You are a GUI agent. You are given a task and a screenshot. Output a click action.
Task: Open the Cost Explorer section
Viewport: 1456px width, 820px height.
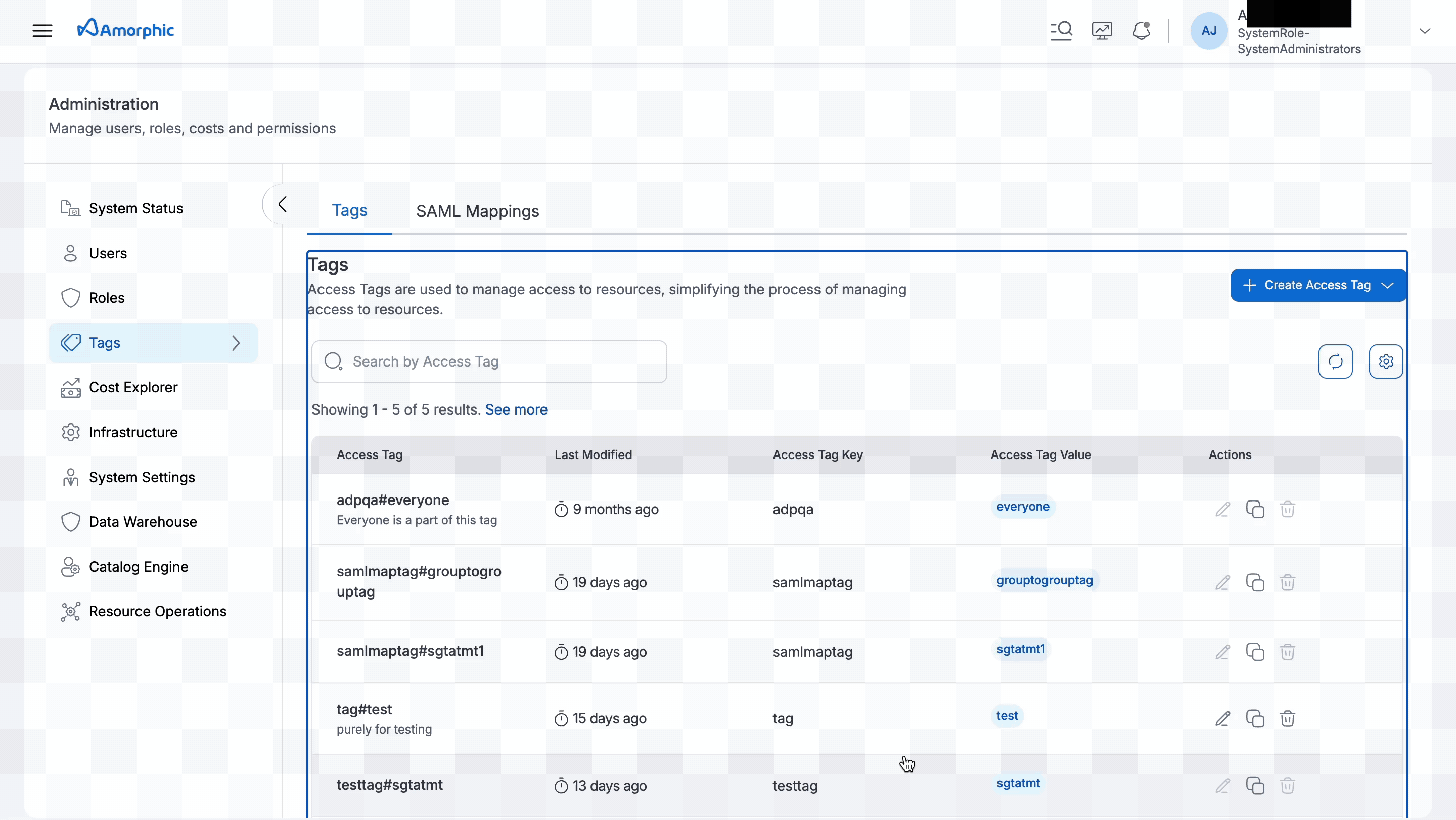[133, 387]
